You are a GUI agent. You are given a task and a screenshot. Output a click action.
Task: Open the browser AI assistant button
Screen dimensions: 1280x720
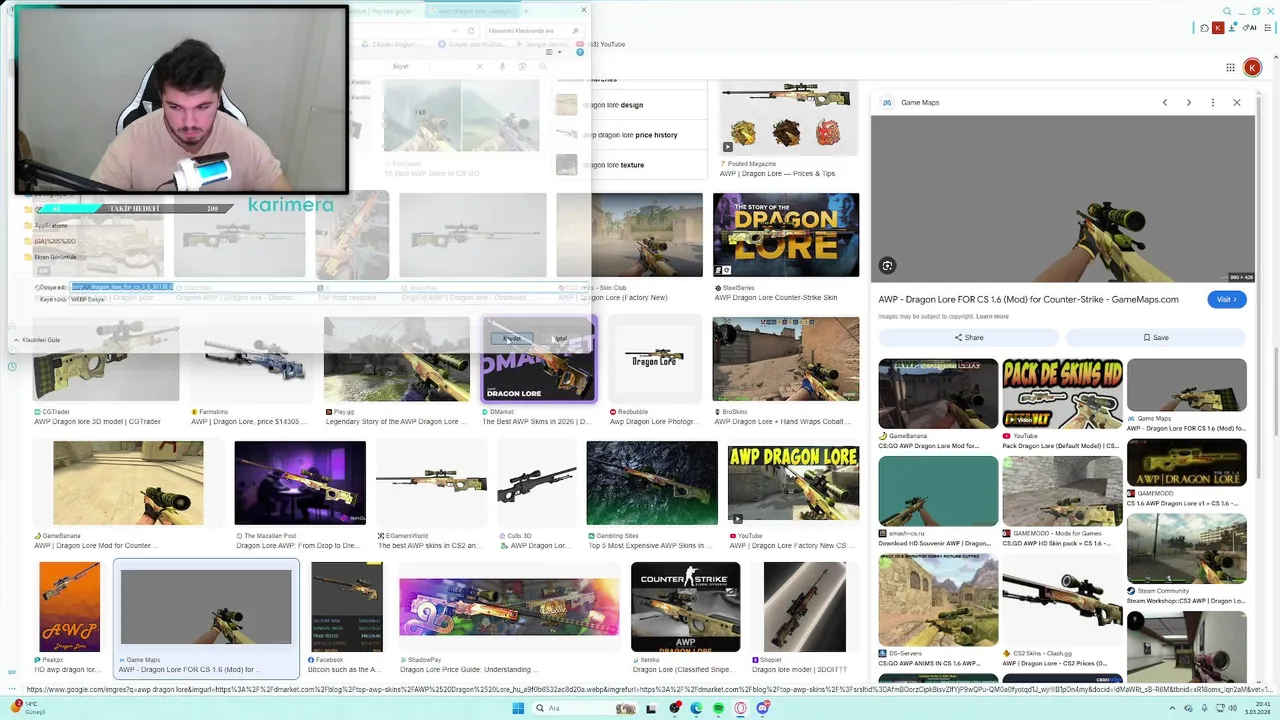(x=1250, y=28)
